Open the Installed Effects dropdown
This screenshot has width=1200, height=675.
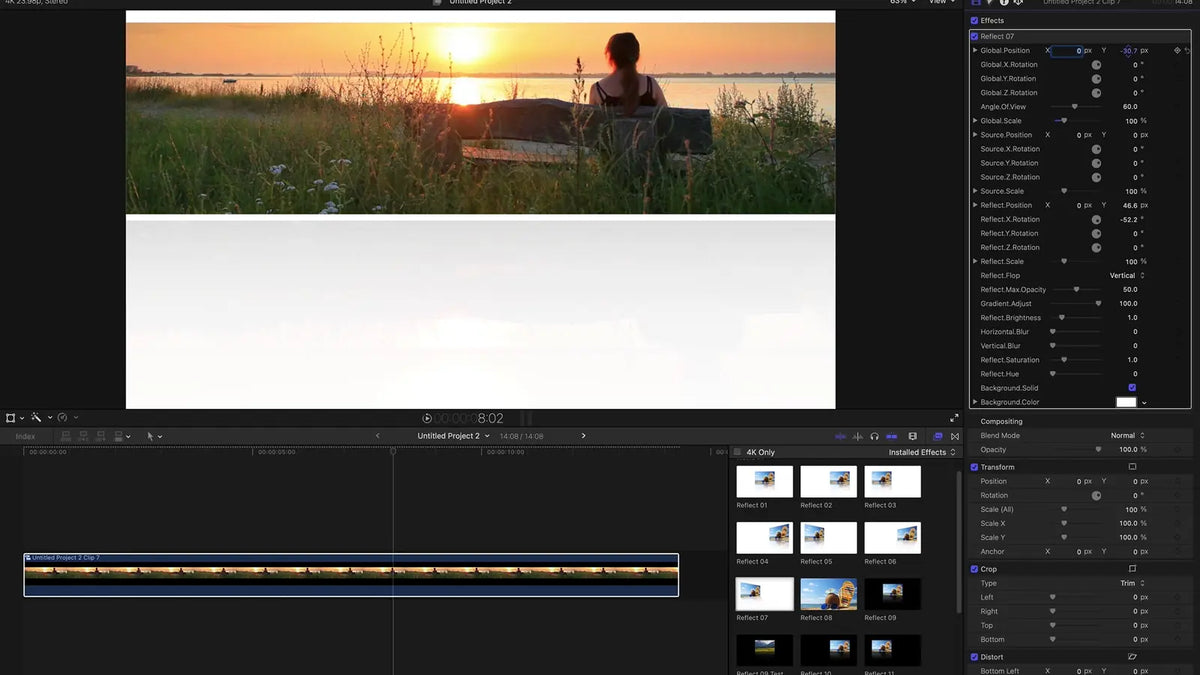922,452
